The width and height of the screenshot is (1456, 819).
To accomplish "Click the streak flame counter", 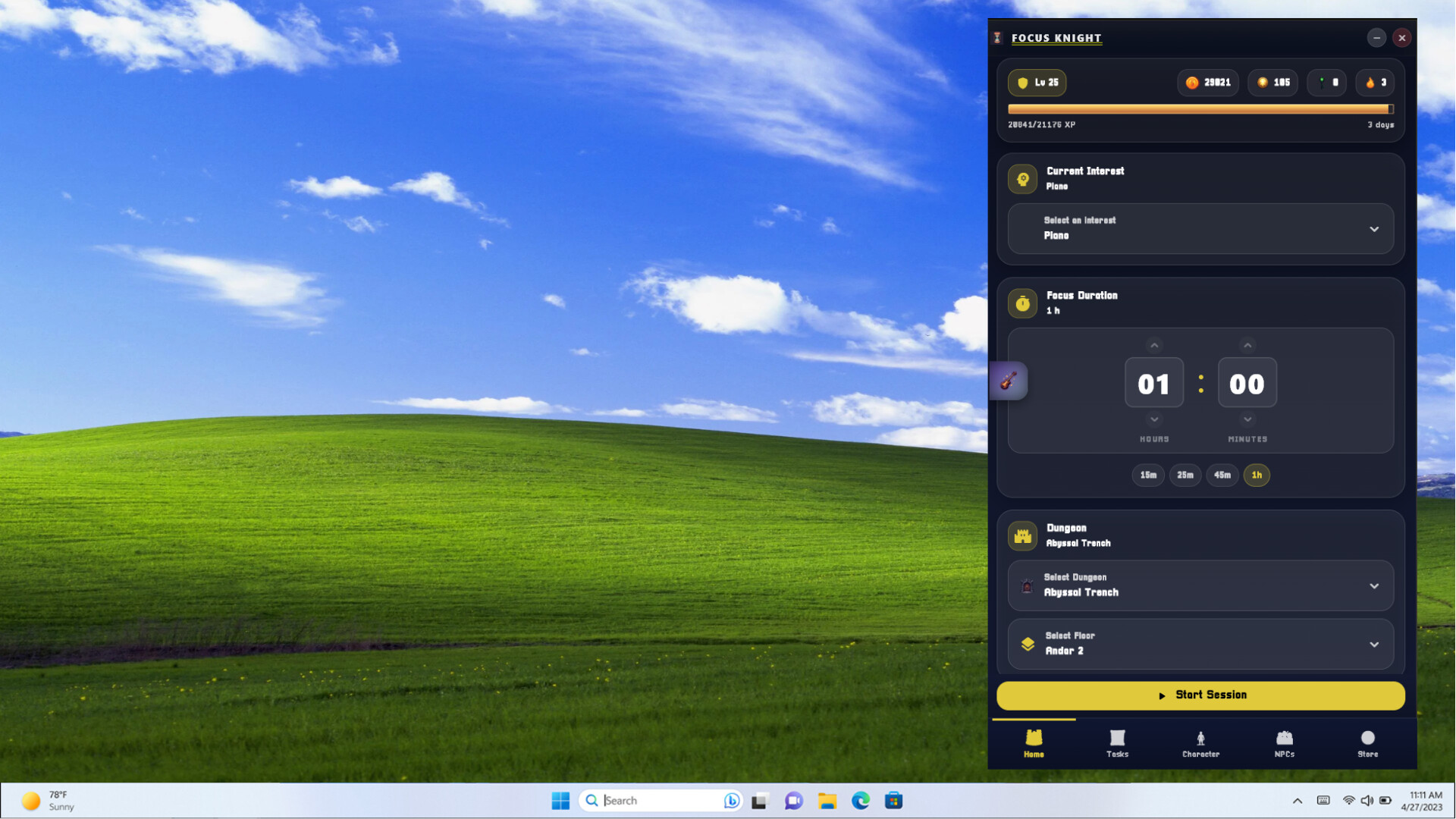I will coord(1375,83).
